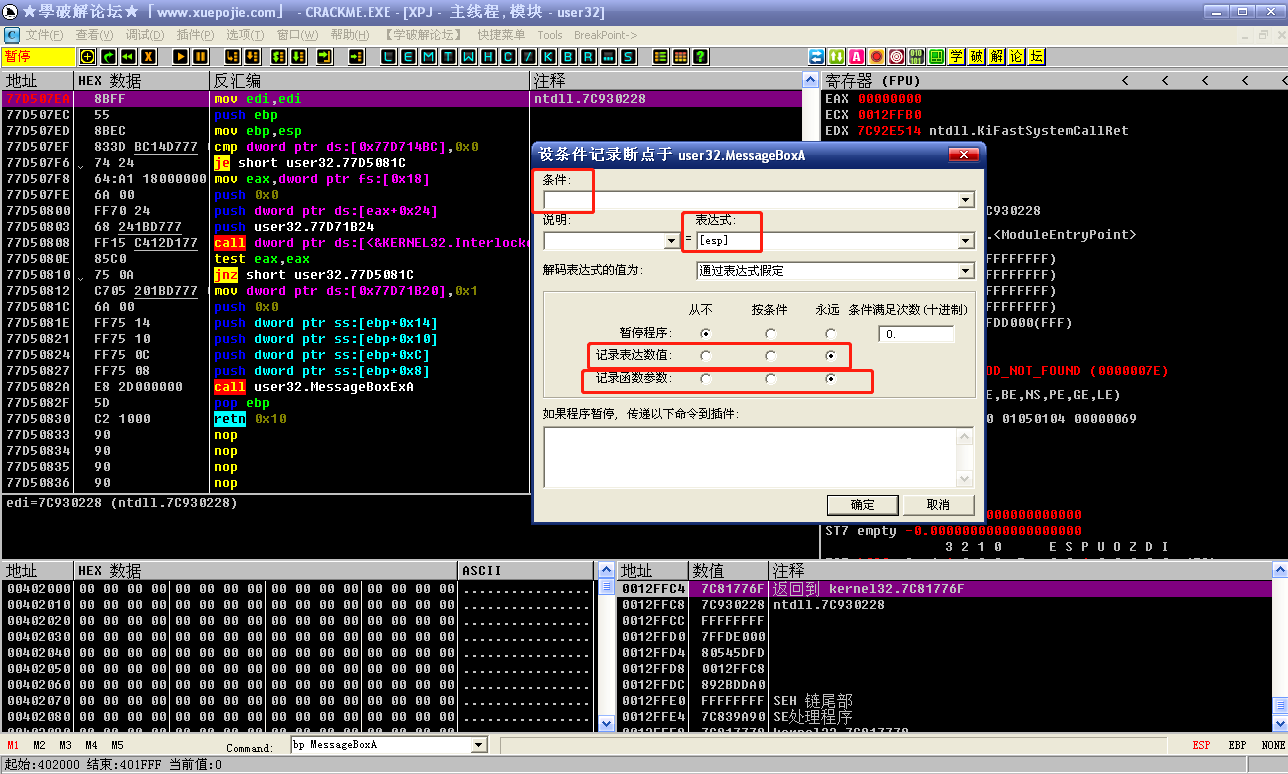Screen dimensions: 1288x774
Task: Click the close program X toolbar icon
Action: coord(148,57)
